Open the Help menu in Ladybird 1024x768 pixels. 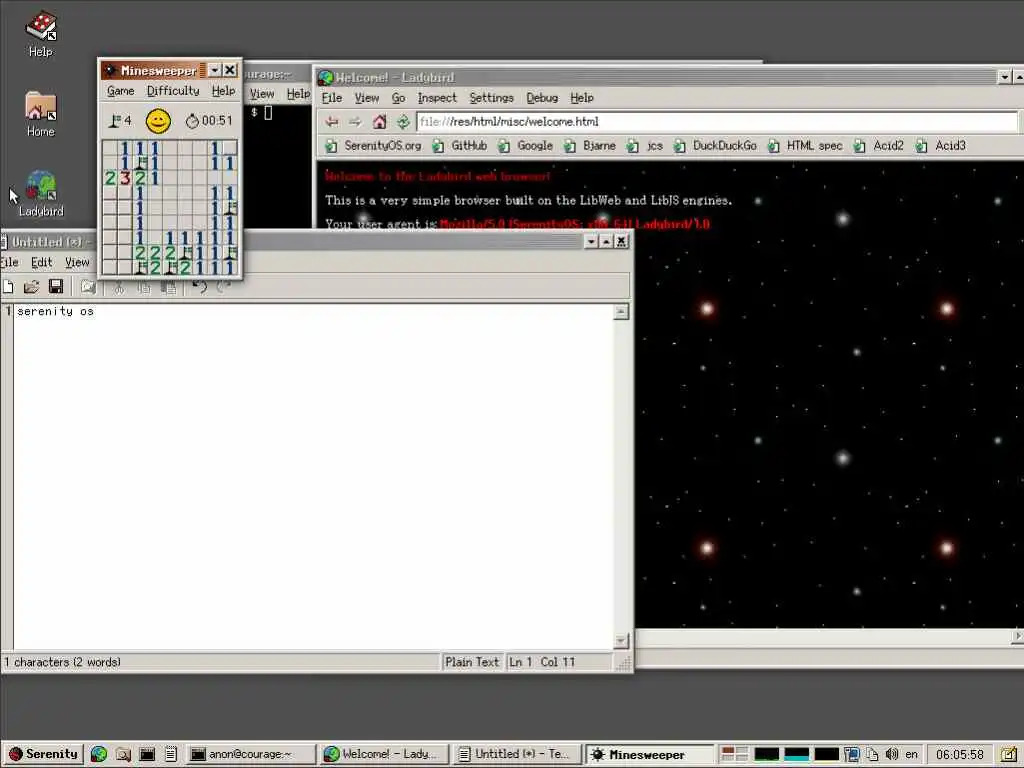click(x=582, y=98)
